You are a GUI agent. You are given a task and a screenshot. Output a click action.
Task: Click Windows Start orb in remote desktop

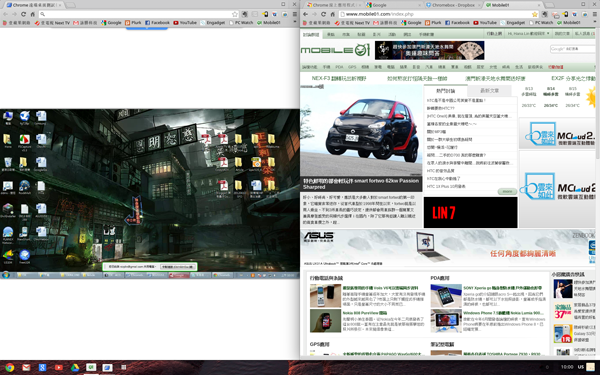pos(5,275)
